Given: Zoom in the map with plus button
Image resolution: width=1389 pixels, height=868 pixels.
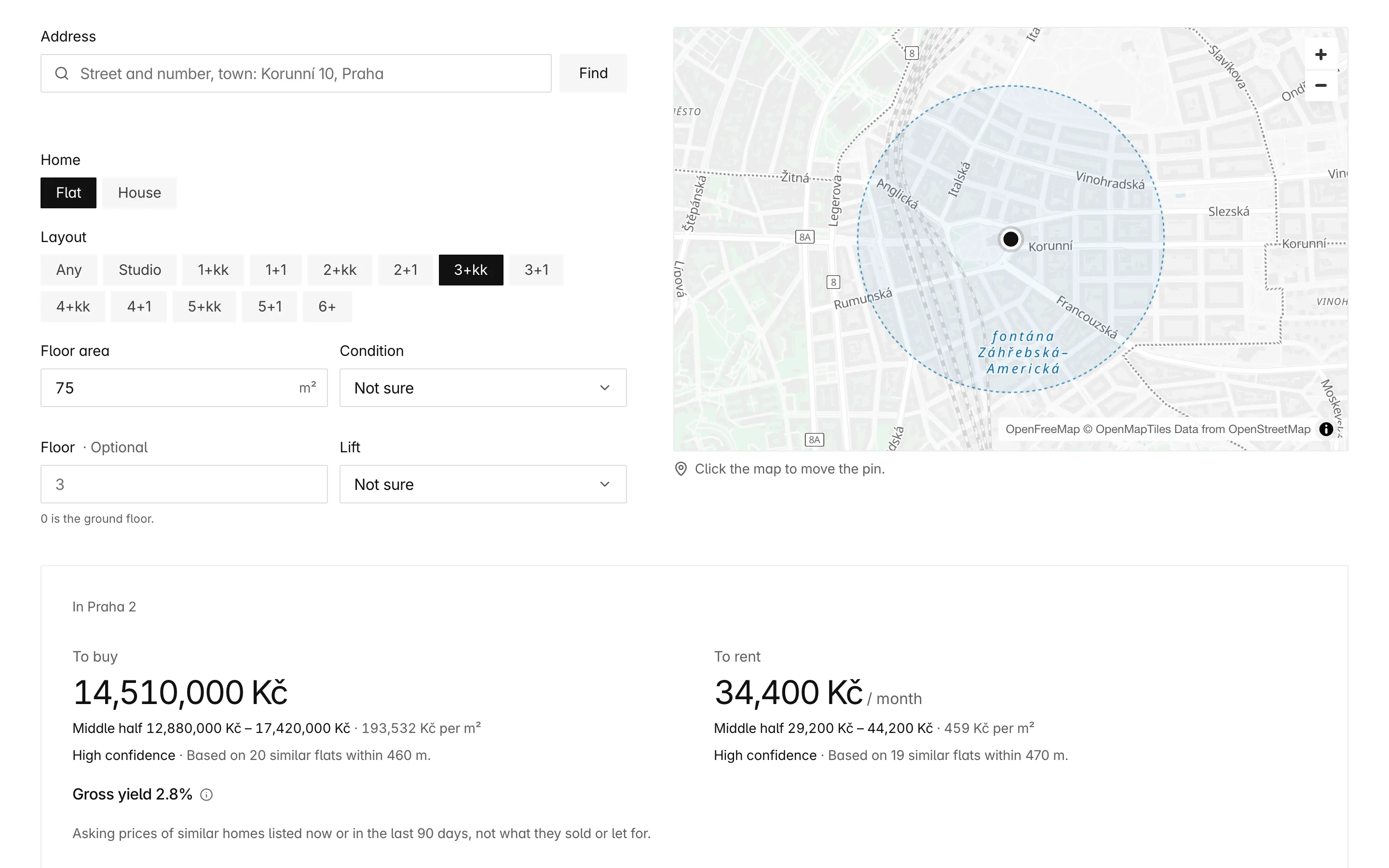Looking at the screenshot, I should [x=1321, y=54].
